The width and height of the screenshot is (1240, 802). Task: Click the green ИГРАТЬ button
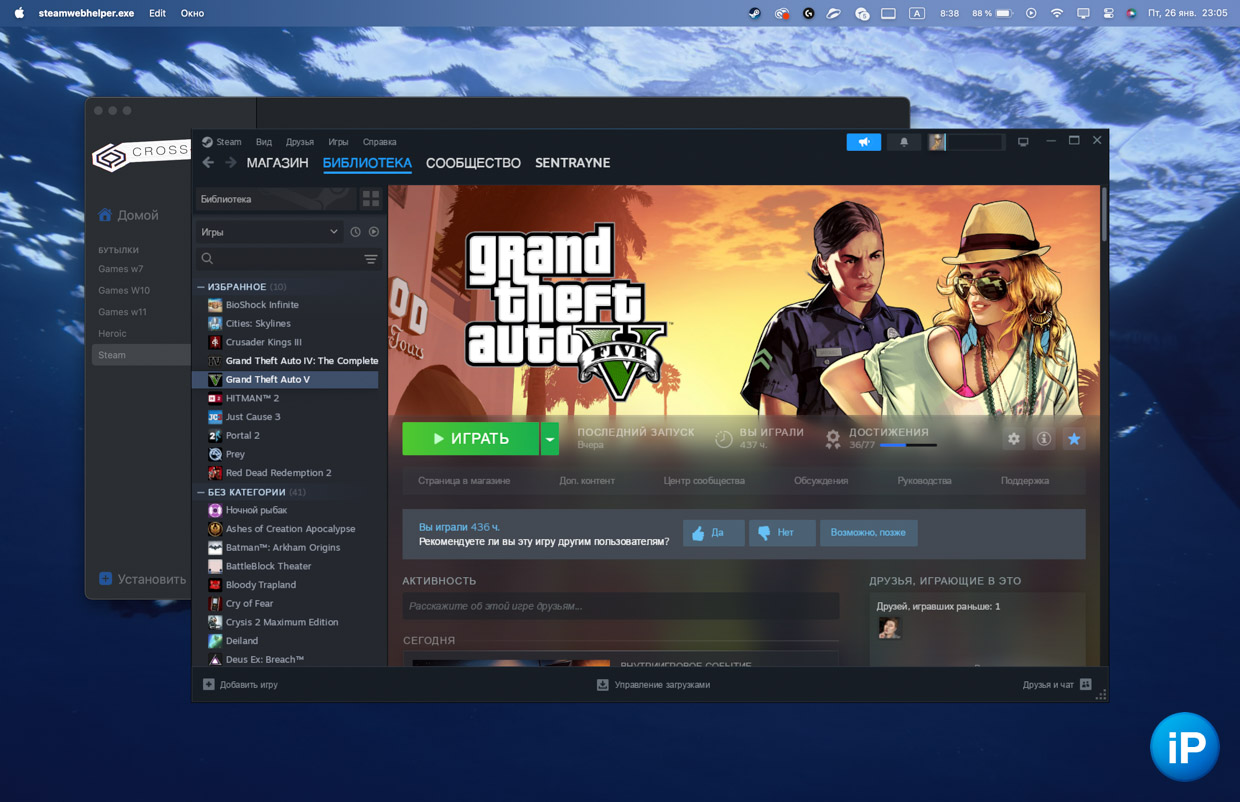click(470, 439)
